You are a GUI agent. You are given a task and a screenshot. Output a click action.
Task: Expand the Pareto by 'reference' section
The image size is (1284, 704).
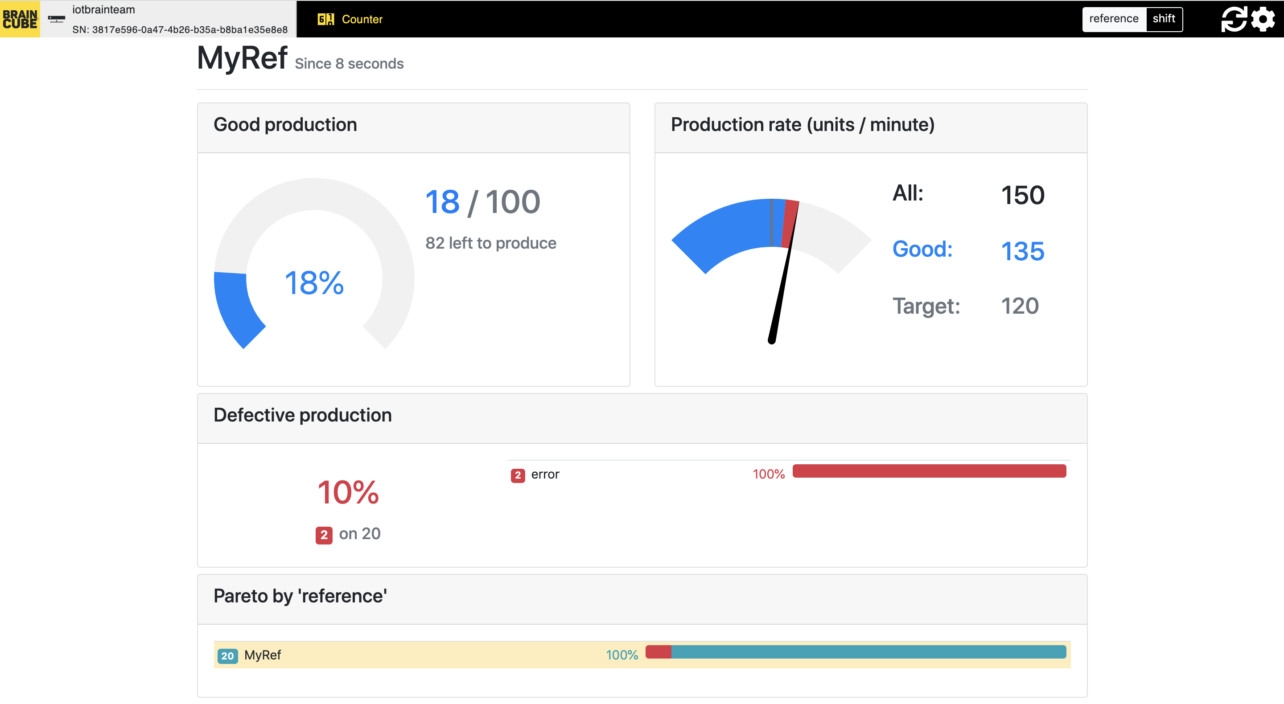click(x=300, y=596)
